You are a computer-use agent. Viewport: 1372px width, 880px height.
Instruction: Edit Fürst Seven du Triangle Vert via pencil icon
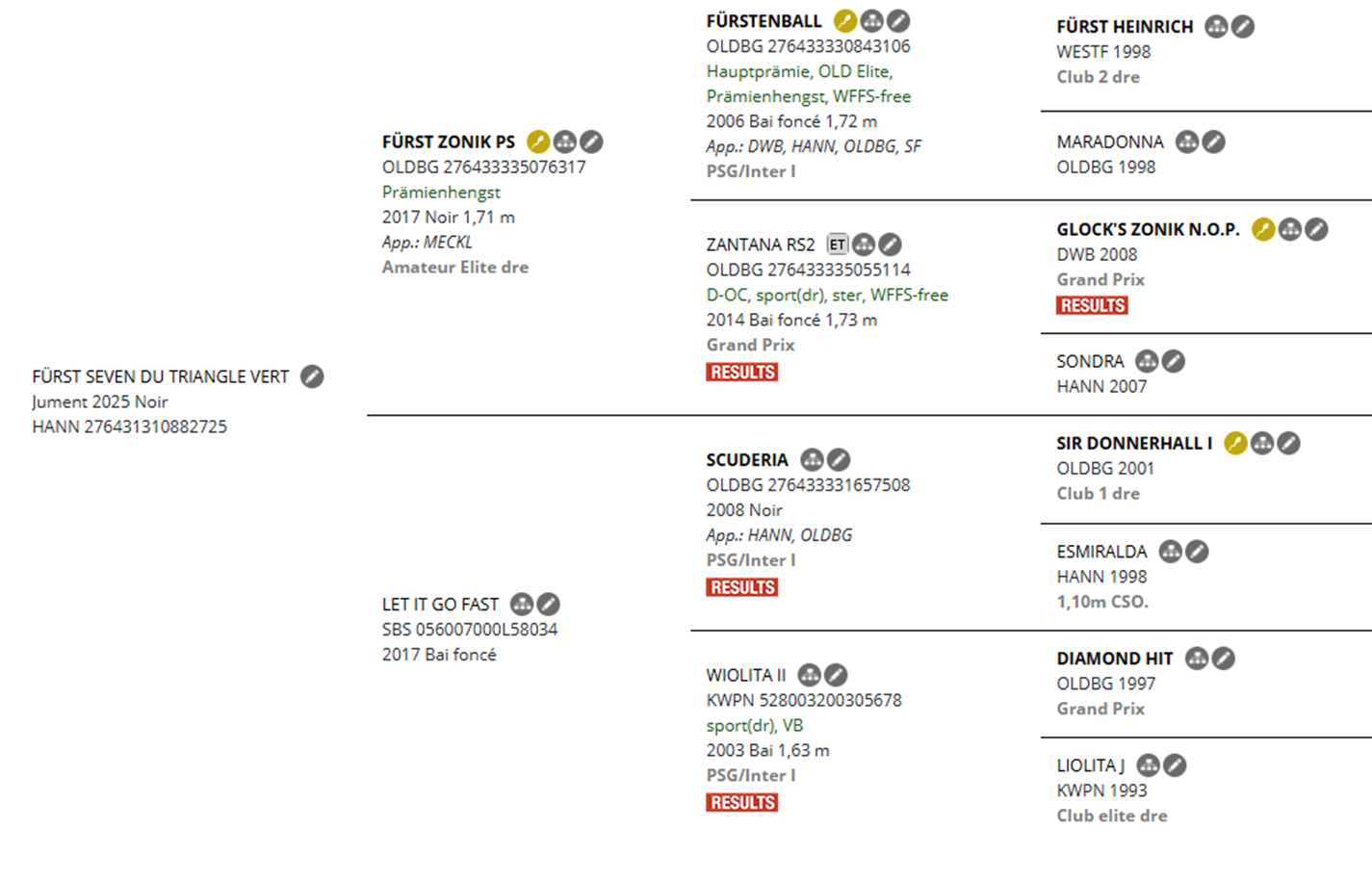312,376
